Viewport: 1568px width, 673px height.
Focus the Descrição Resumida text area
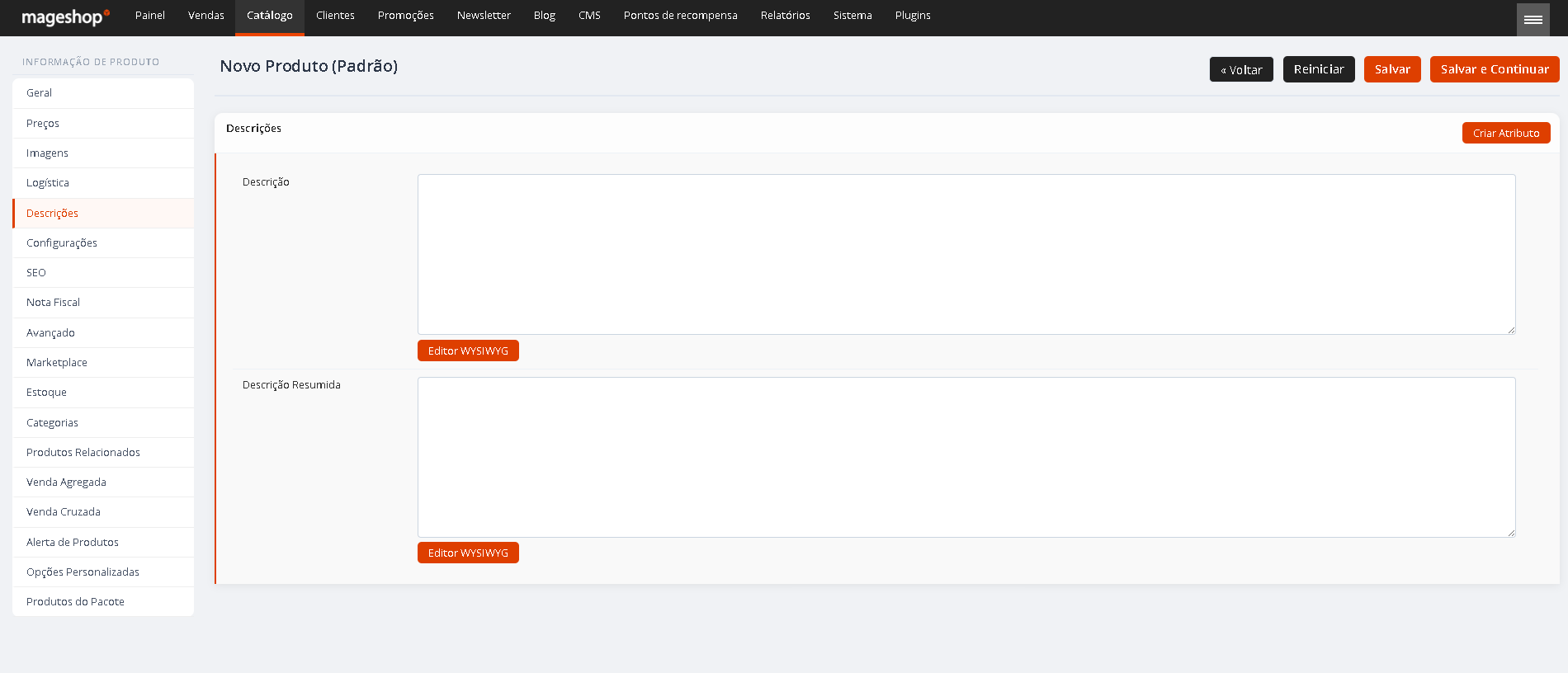(966, 457)
